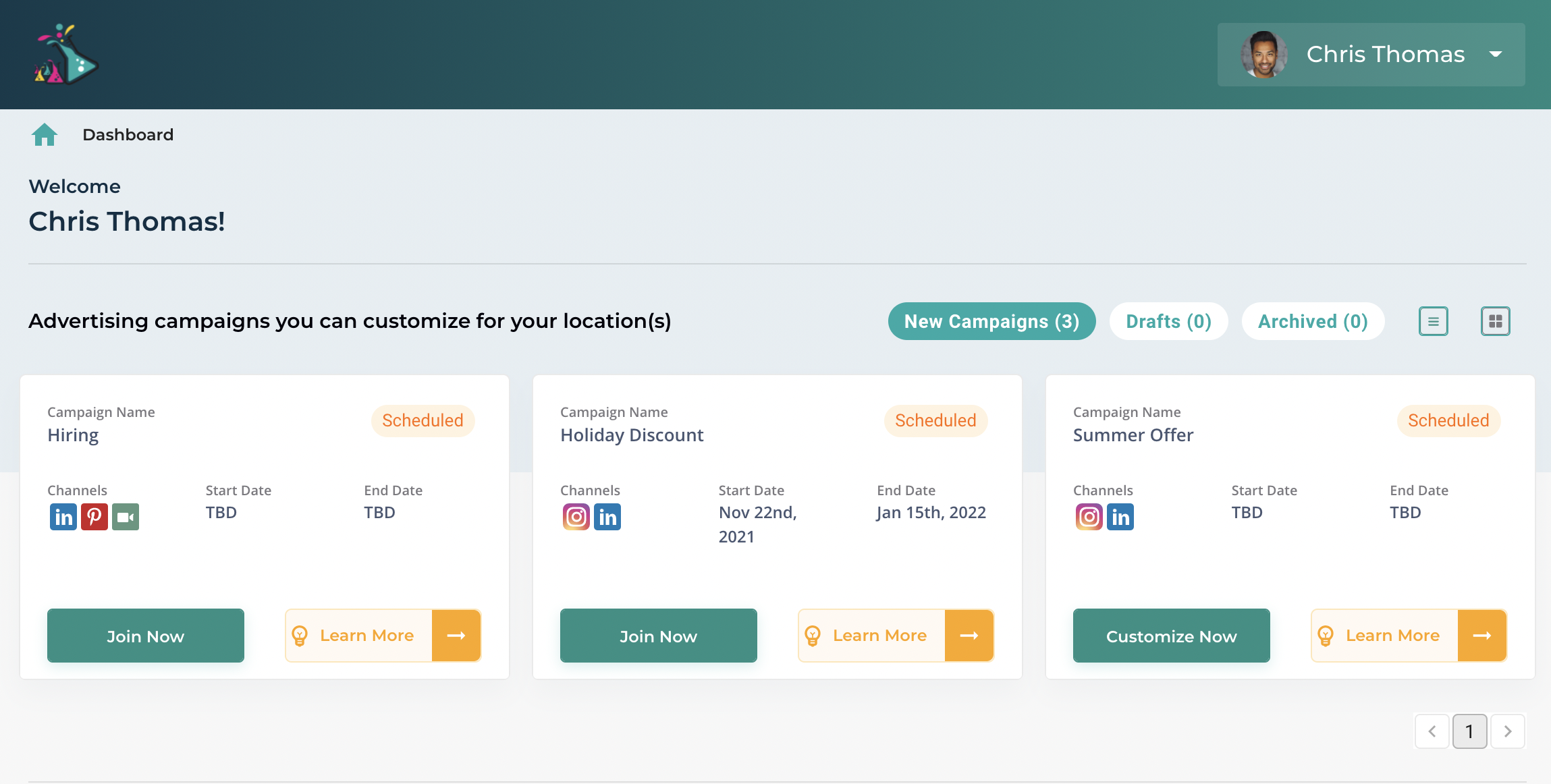Viewport: 1551px width, 784px height.
Task: Click the orange arrow on the Summer Offer Learn More button
Action: click(1481, 636)
